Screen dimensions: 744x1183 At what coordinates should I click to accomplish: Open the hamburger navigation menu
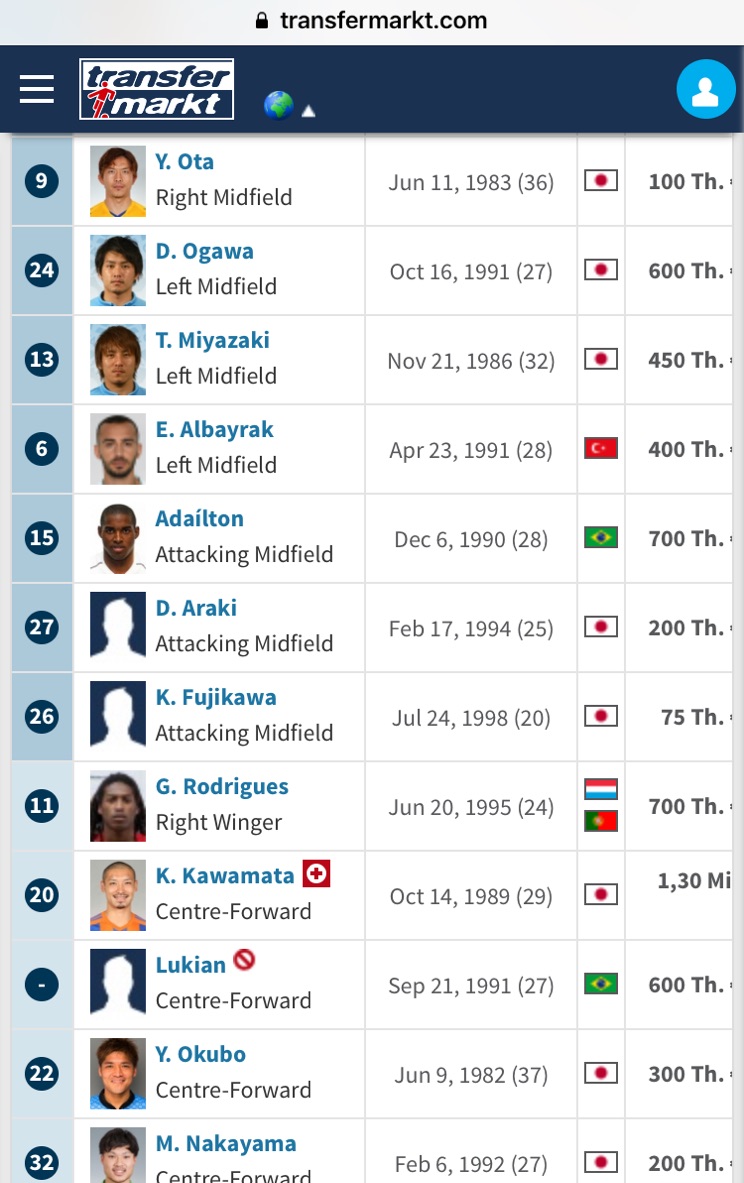pos(37,89)
